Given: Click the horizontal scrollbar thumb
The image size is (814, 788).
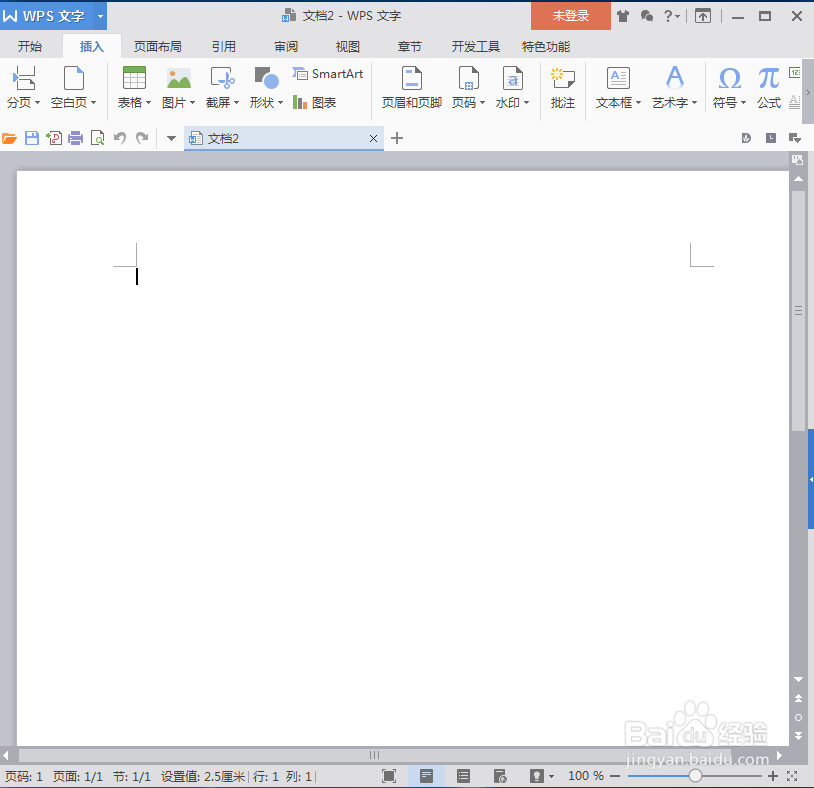Looking at the screenshot, I should pyautogui.click(x=374, y=755).
